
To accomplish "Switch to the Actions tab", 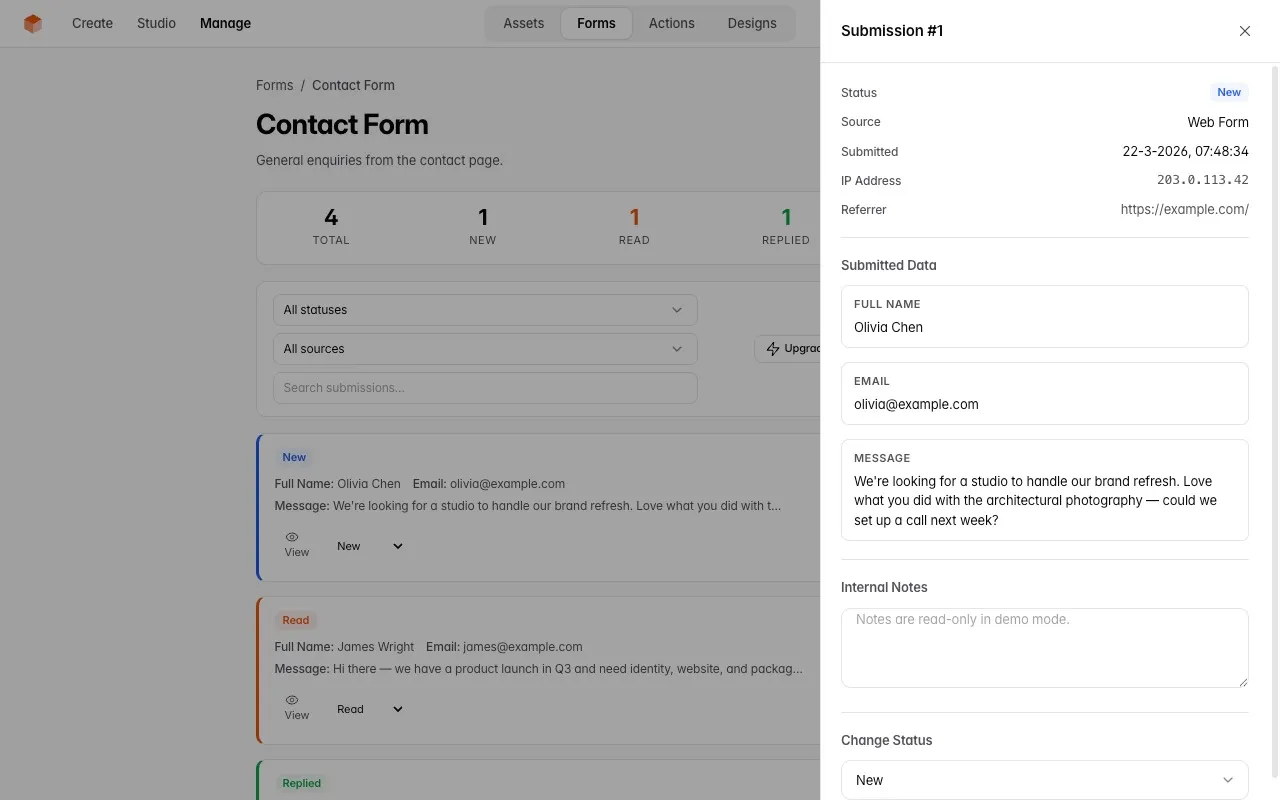I will pos(671,22).
